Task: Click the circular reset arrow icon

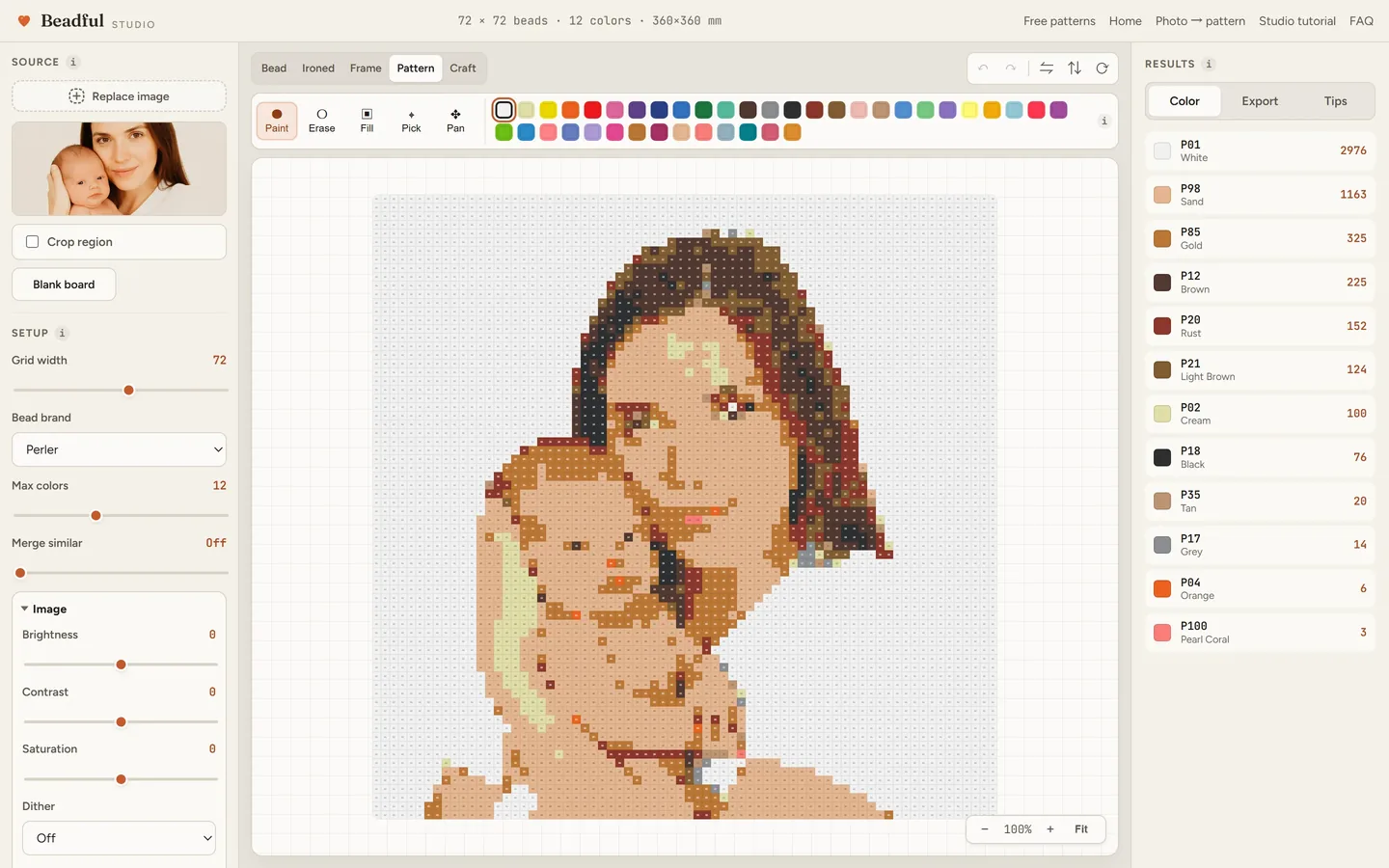Action: (1102, 68)
